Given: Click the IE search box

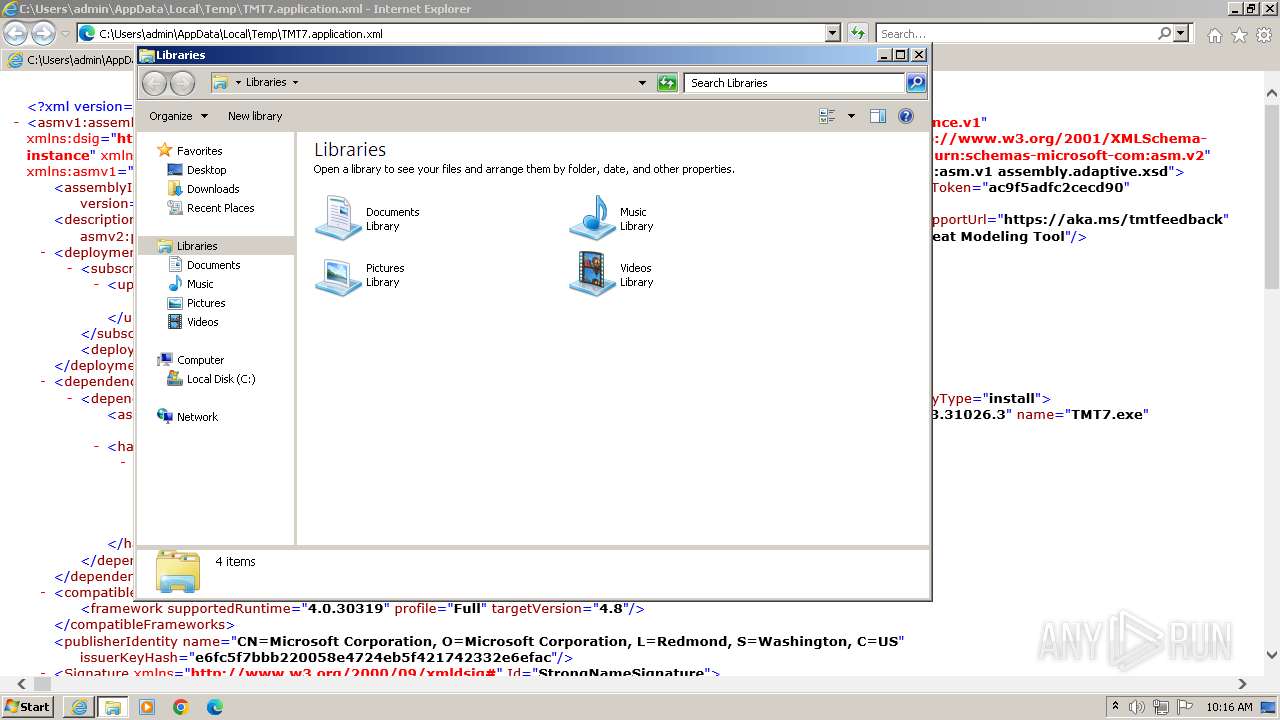Looking at the screenshot, I should 1016,34.
